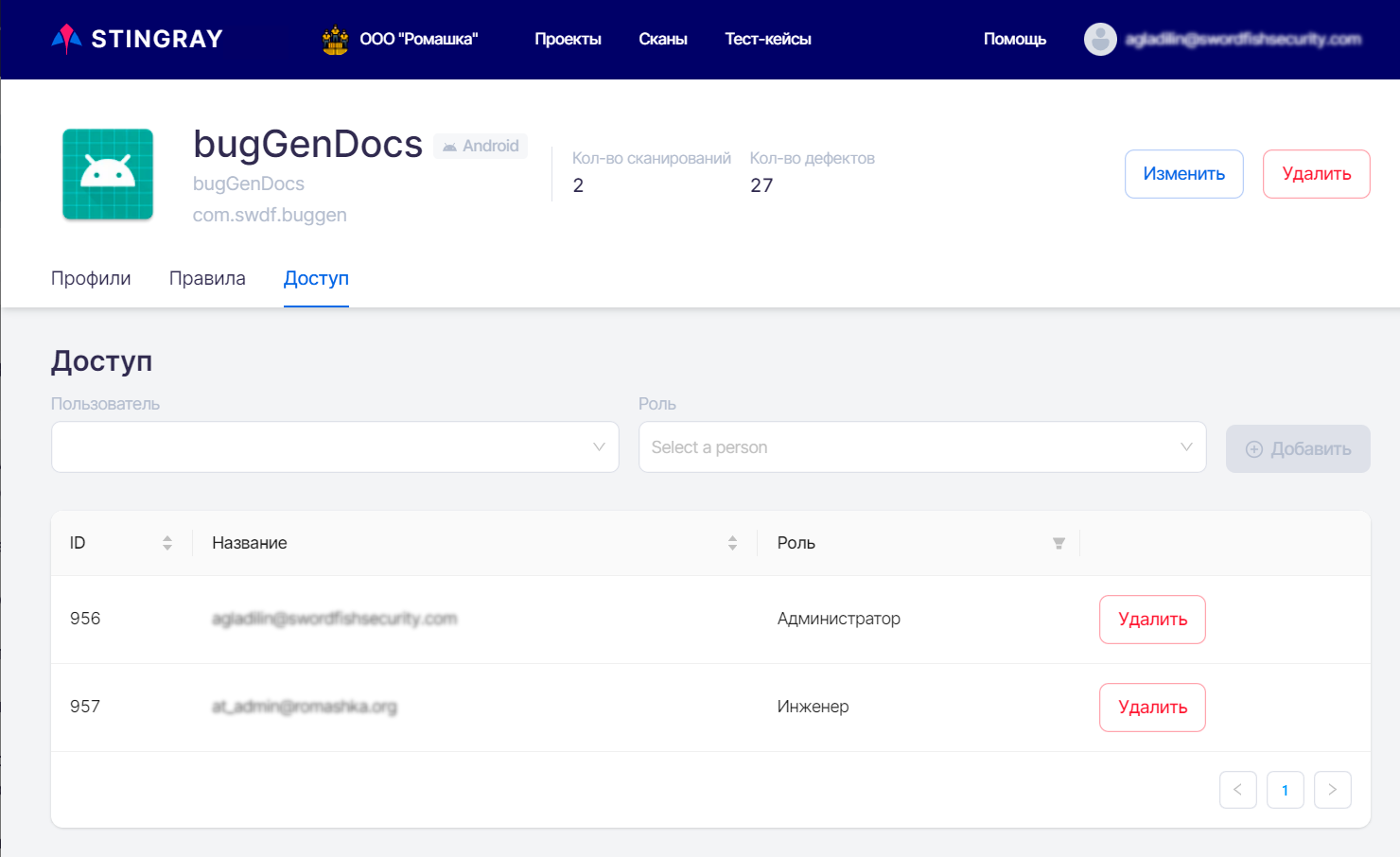The image size is (1400, 857).
Task: Delete user 956 with Удалить button
Action: pyautogui.click(x=1152, y=620)
